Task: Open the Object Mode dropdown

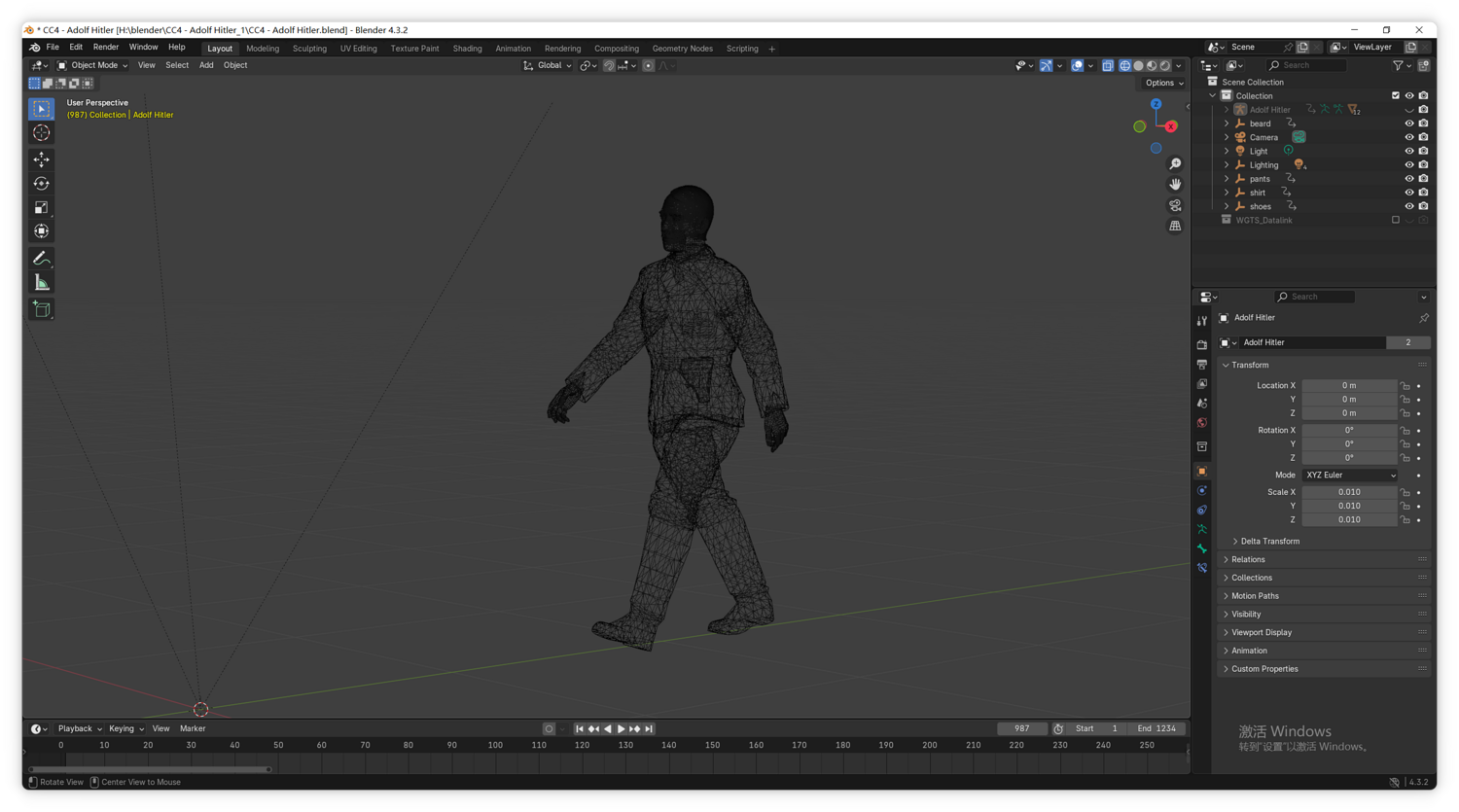Action: tap(93, 65)
